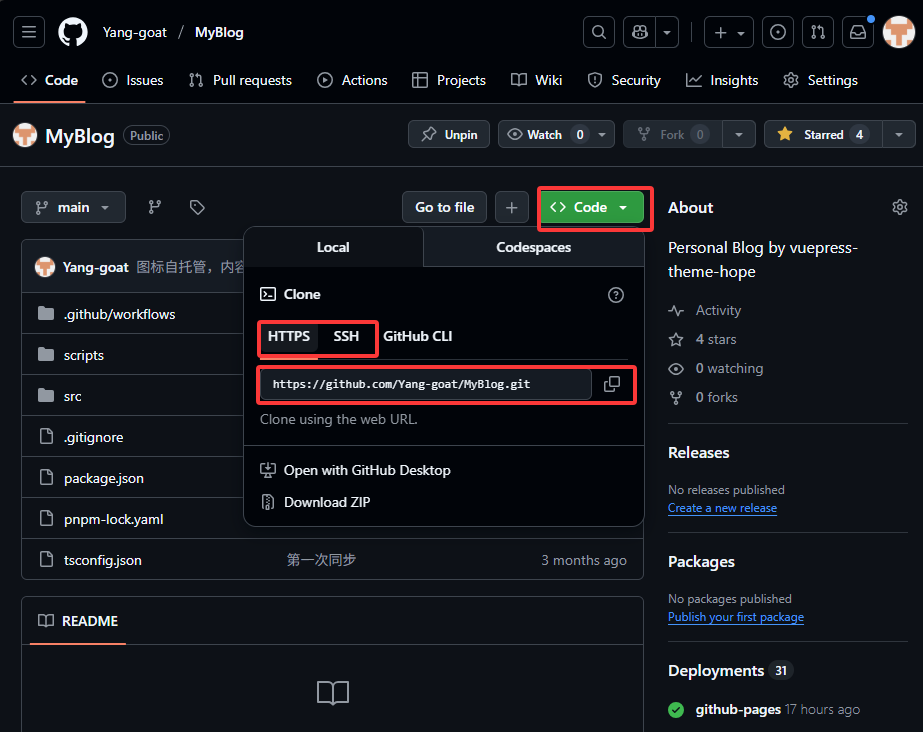Open the hamburger navigation menu
This screenshot has width=923, height=732.
[x=29, y=32]
